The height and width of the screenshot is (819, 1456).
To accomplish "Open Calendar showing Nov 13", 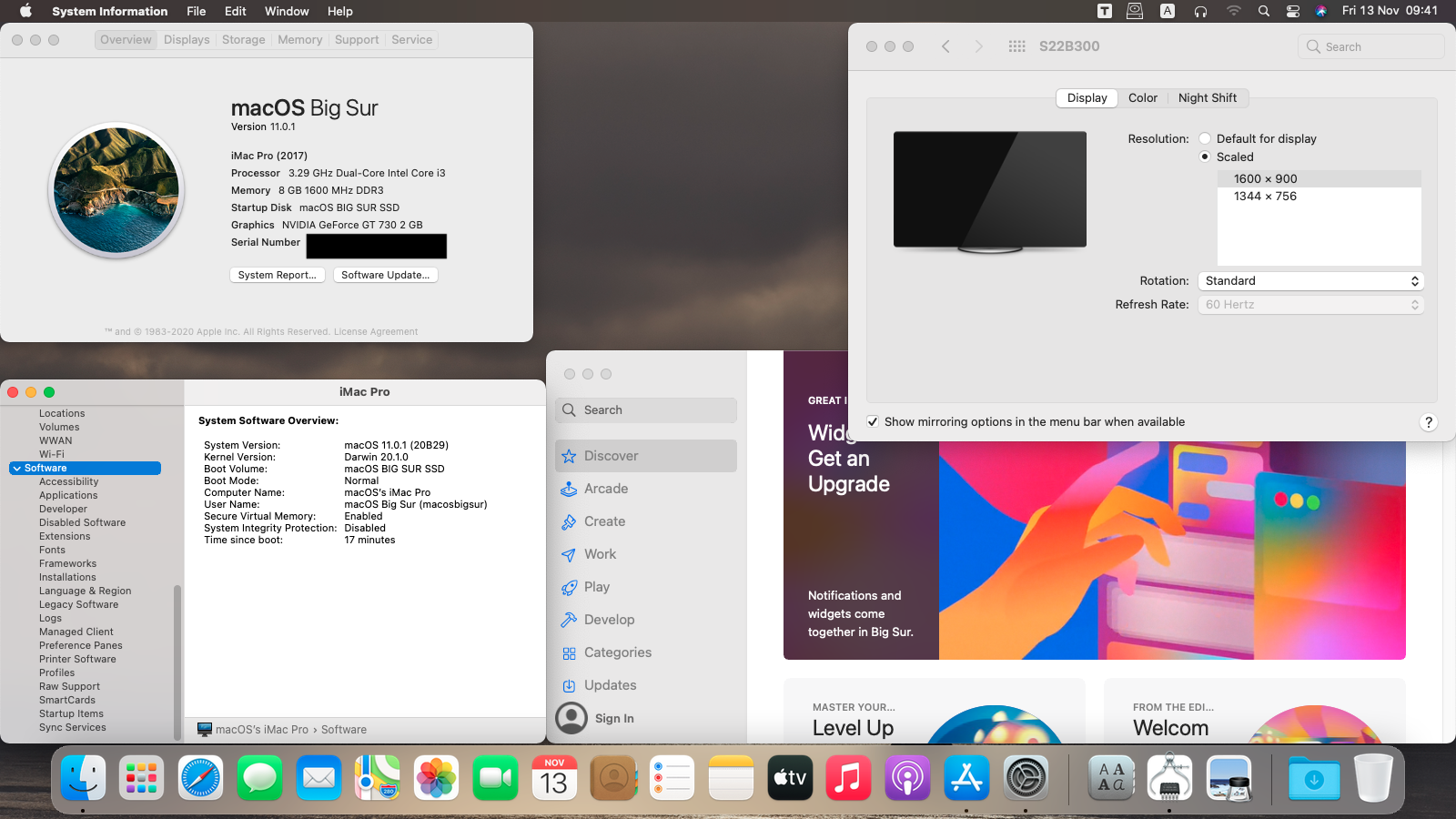I will coord(554,778).
